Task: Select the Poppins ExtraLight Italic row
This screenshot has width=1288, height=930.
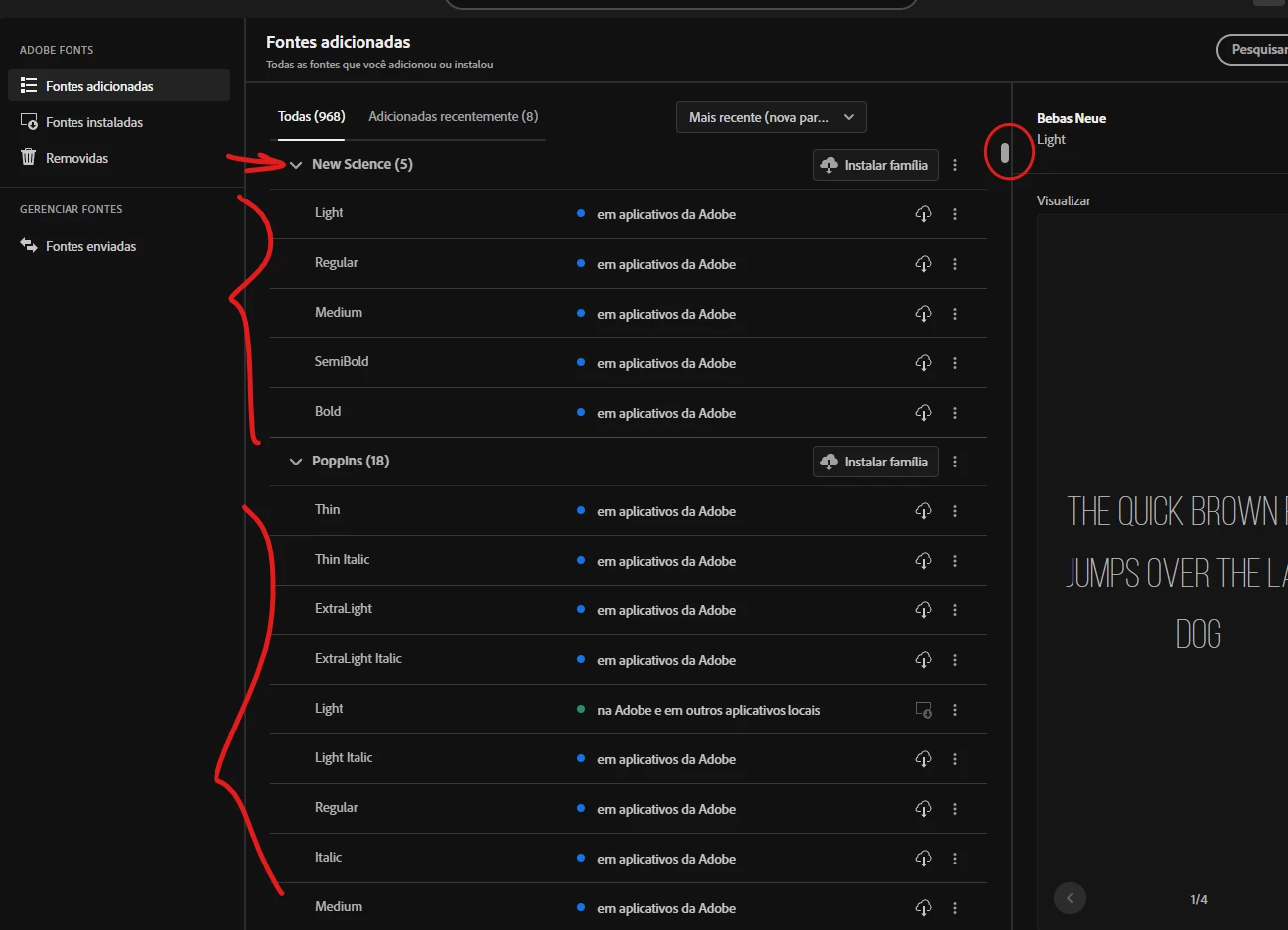Action: coord(629,660)
